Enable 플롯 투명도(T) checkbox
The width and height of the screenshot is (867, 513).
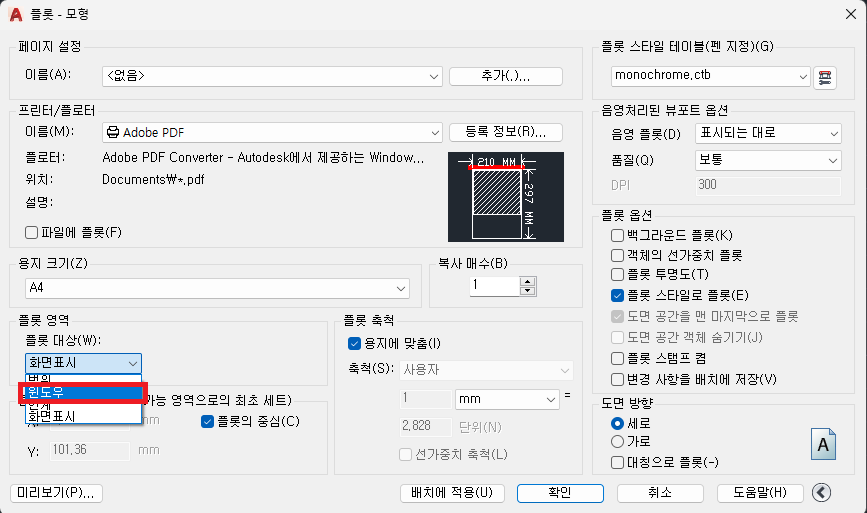tap(618, 275)
